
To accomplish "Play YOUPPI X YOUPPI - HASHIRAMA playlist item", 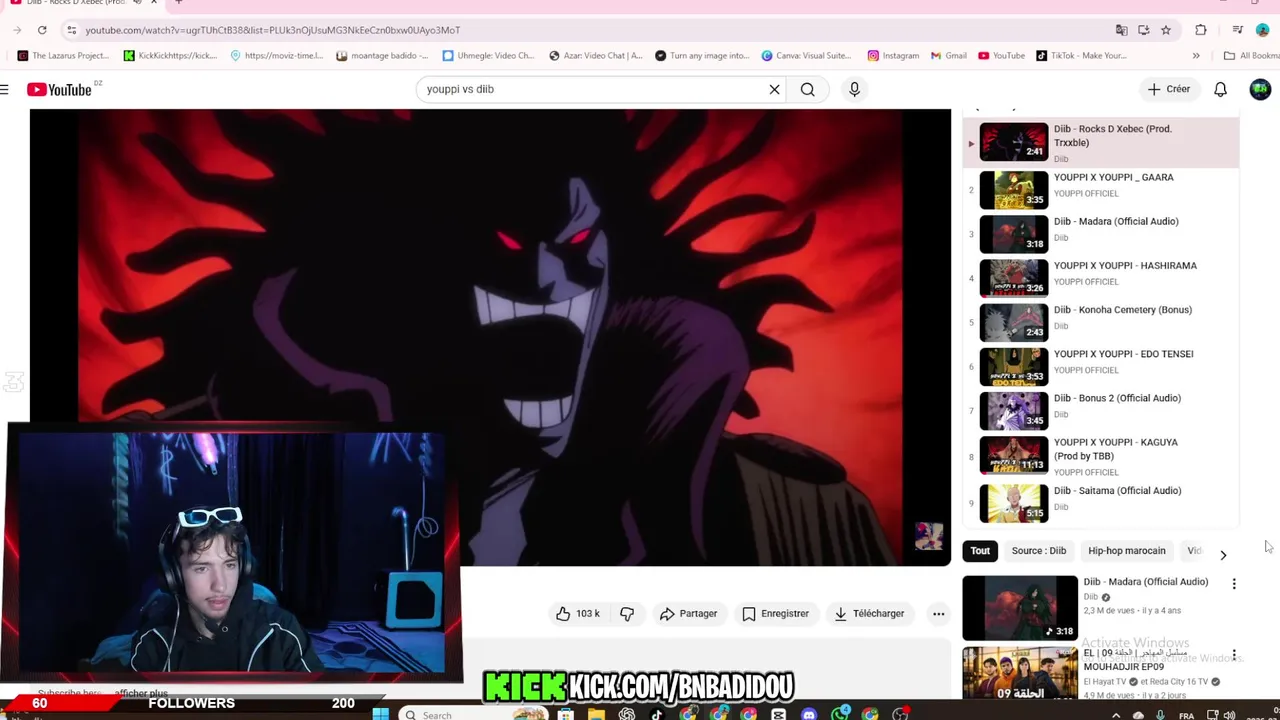I will (x=1100, y=277).
